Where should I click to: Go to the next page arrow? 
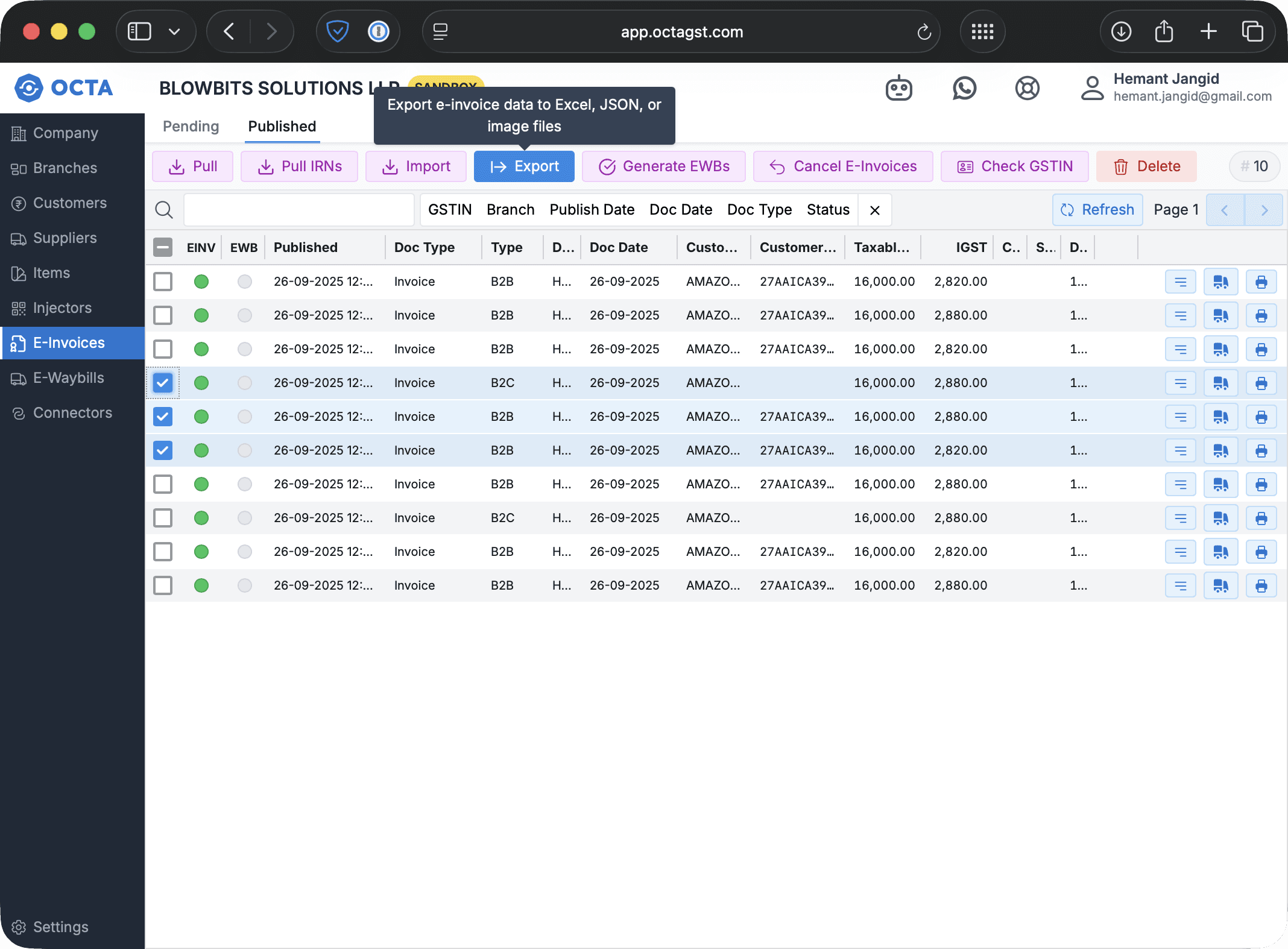(1264, 210)
